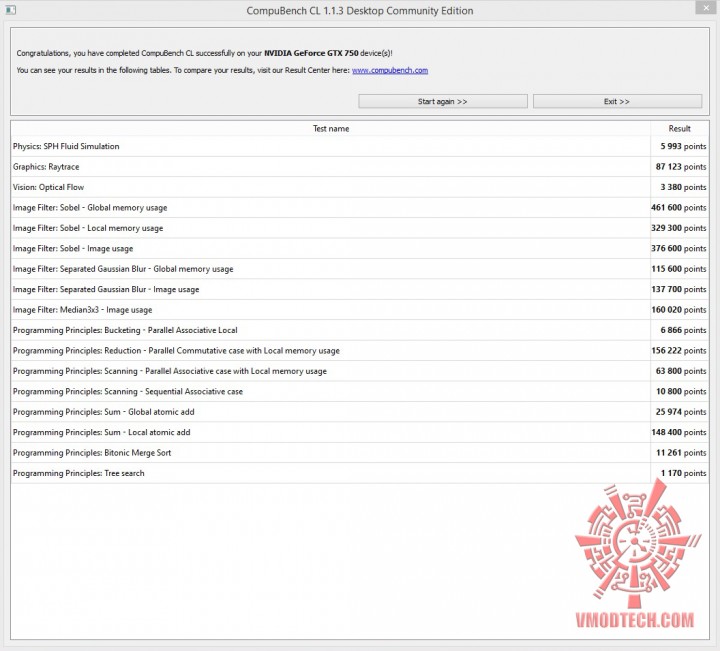Click the 1 170 points result
The width and height of the screenshot is (720, 651).
(683, 473)
